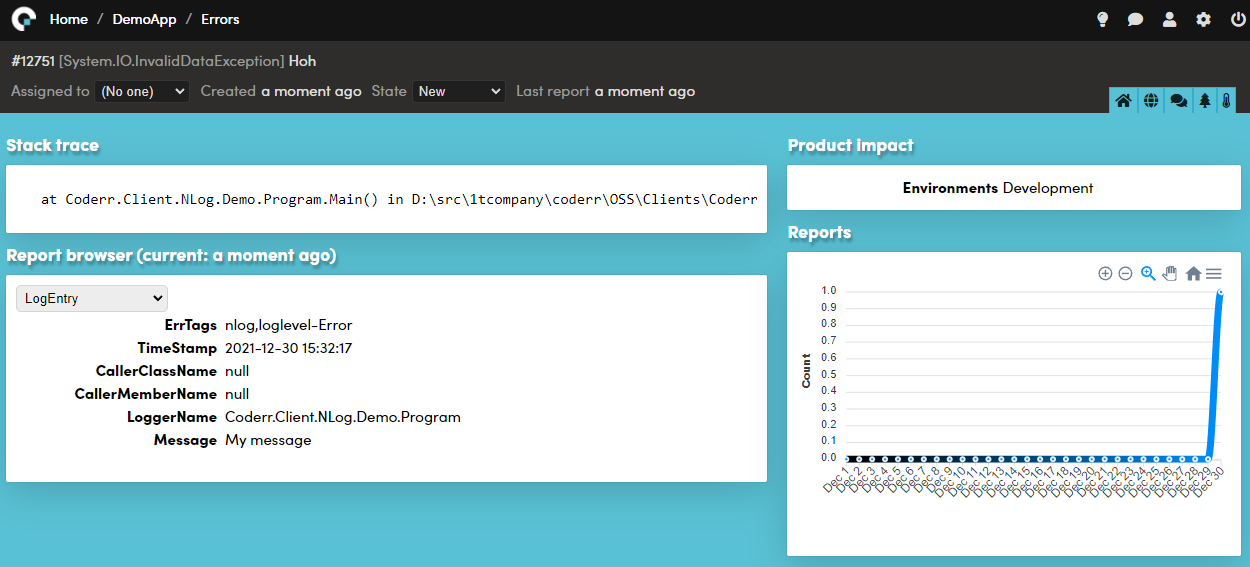
Task: Select the comments bubbles tab icon
Action: [x=1178, y=101]
